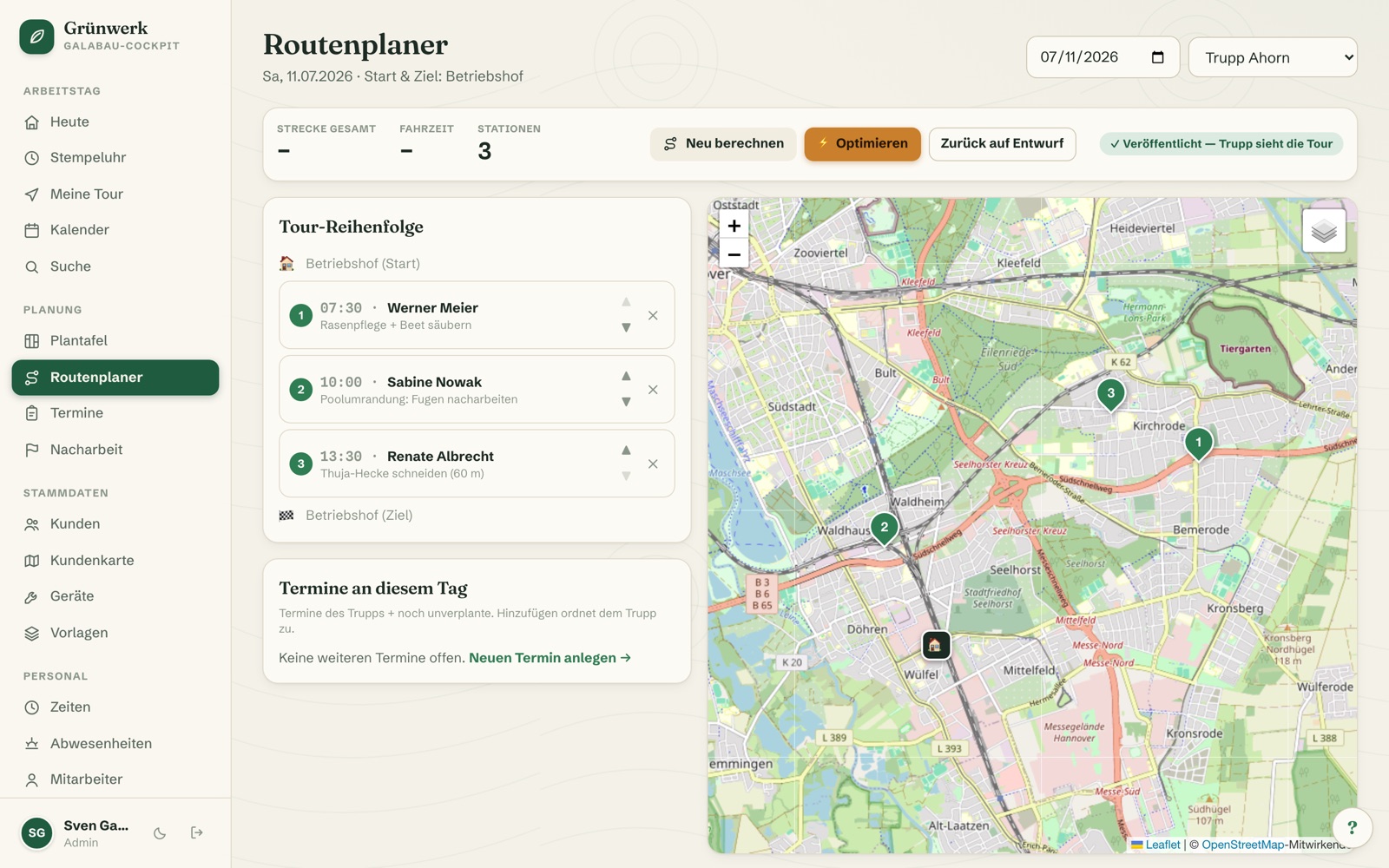
Task: Open Geräte in the sidebar
Action: point(115,596)
